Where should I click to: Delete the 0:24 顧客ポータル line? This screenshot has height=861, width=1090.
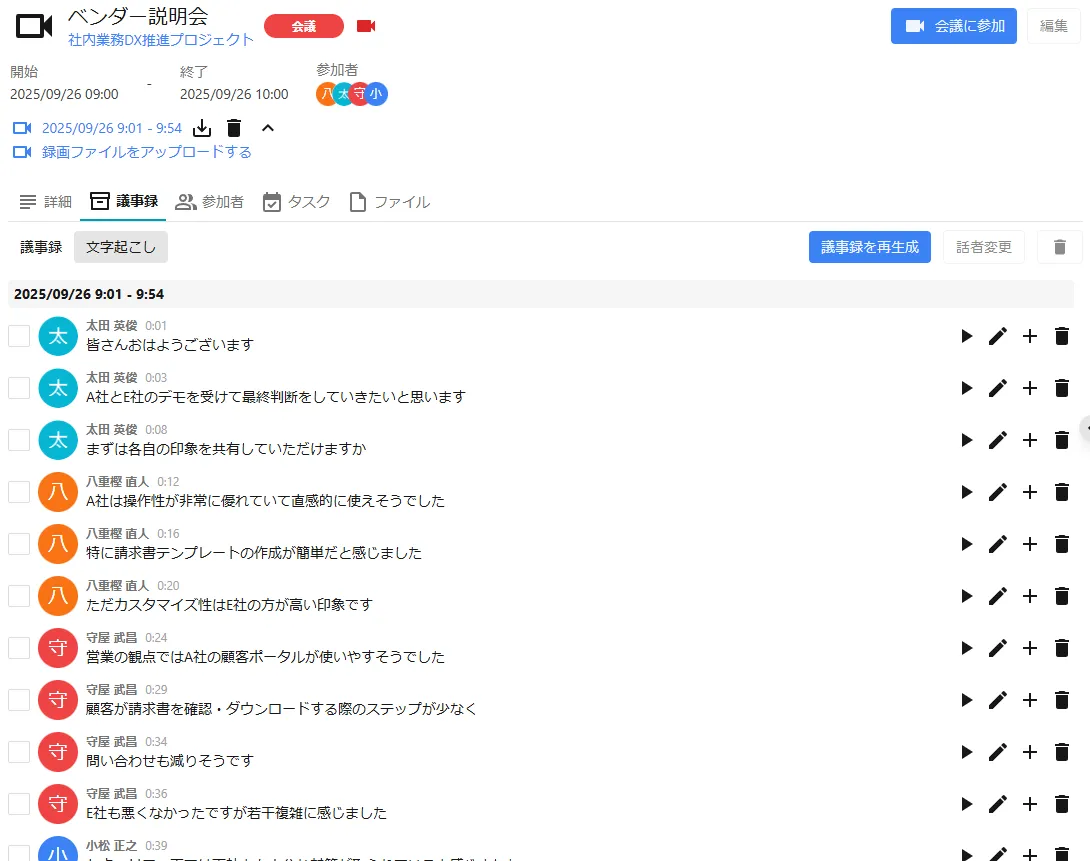coord(1061,648)
